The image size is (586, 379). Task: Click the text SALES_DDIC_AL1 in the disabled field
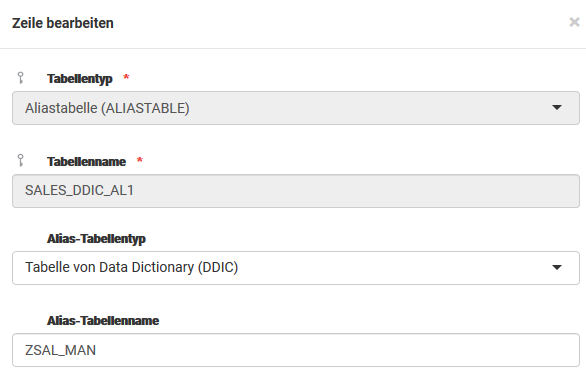[x=79, y=190]
